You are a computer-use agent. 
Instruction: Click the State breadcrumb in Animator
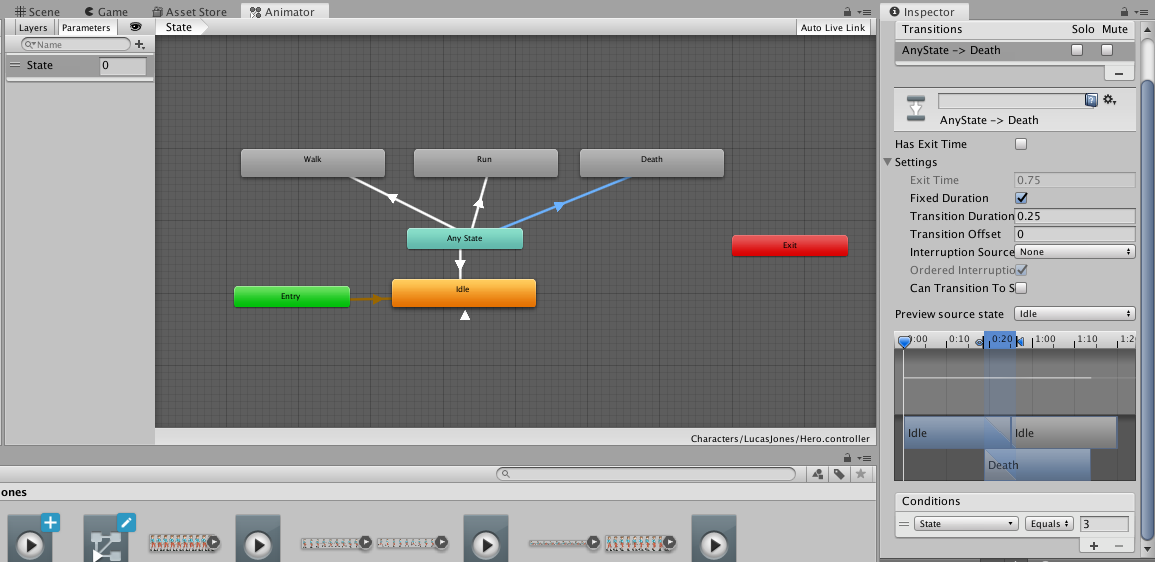(x=179, y=27)
